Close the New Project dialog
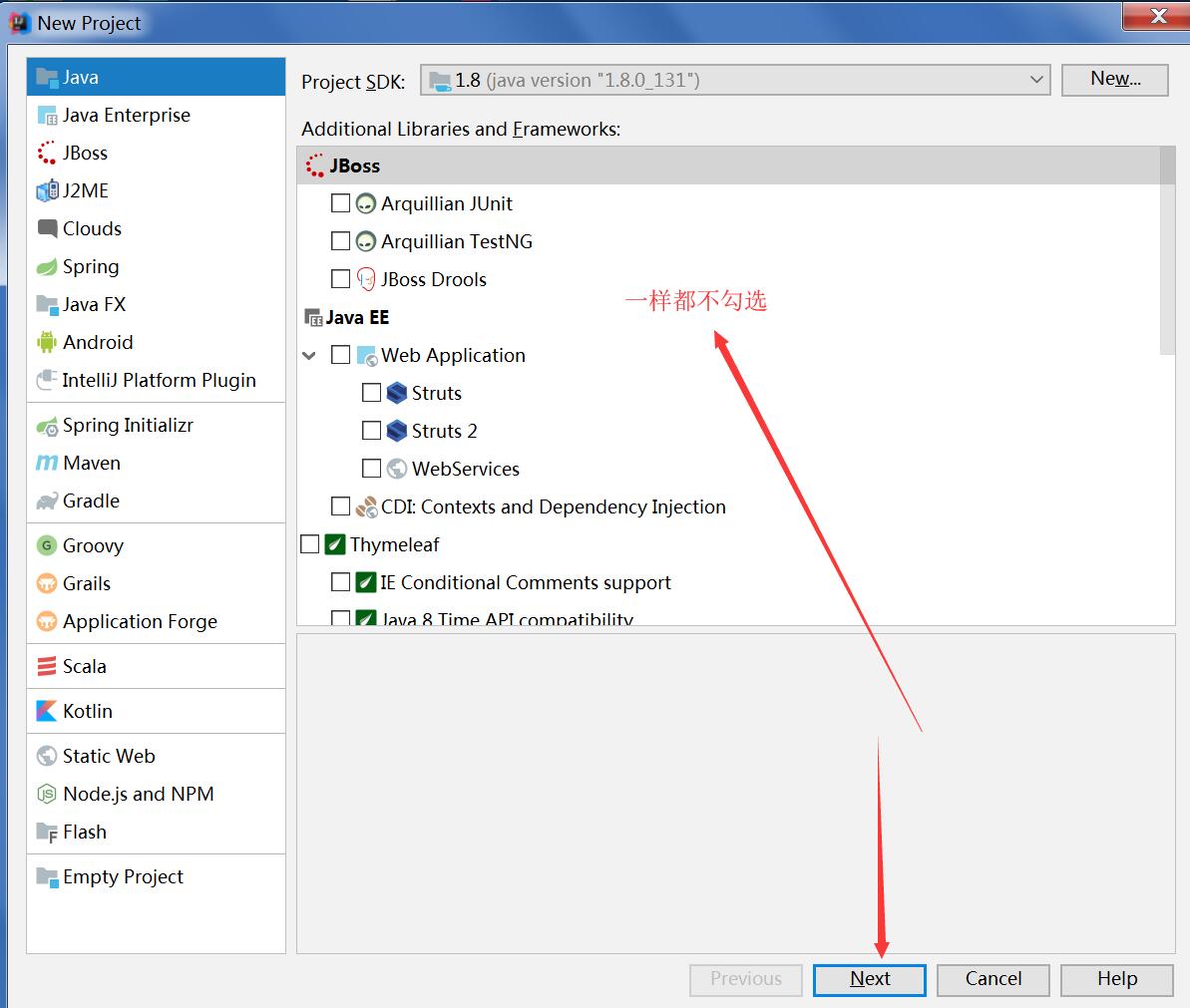 click(x=1157, y=15)
